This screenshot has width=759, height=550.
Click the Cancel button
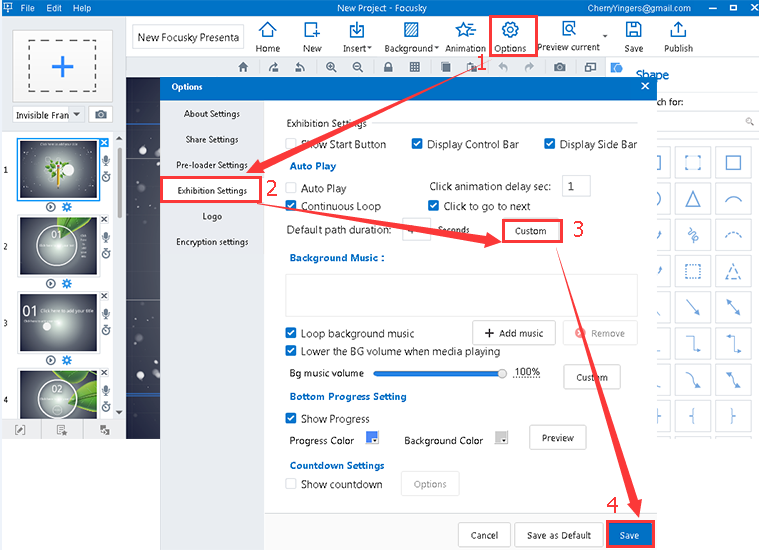pyautogui.click(x=484, y=535)
